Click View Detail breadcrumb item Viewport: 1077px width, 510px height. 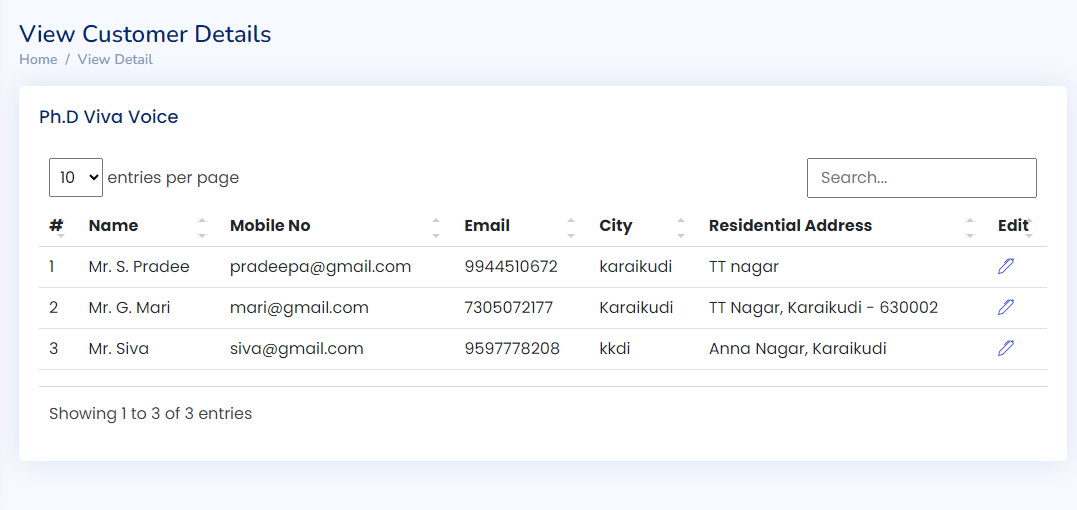click(x=115, y=59)
